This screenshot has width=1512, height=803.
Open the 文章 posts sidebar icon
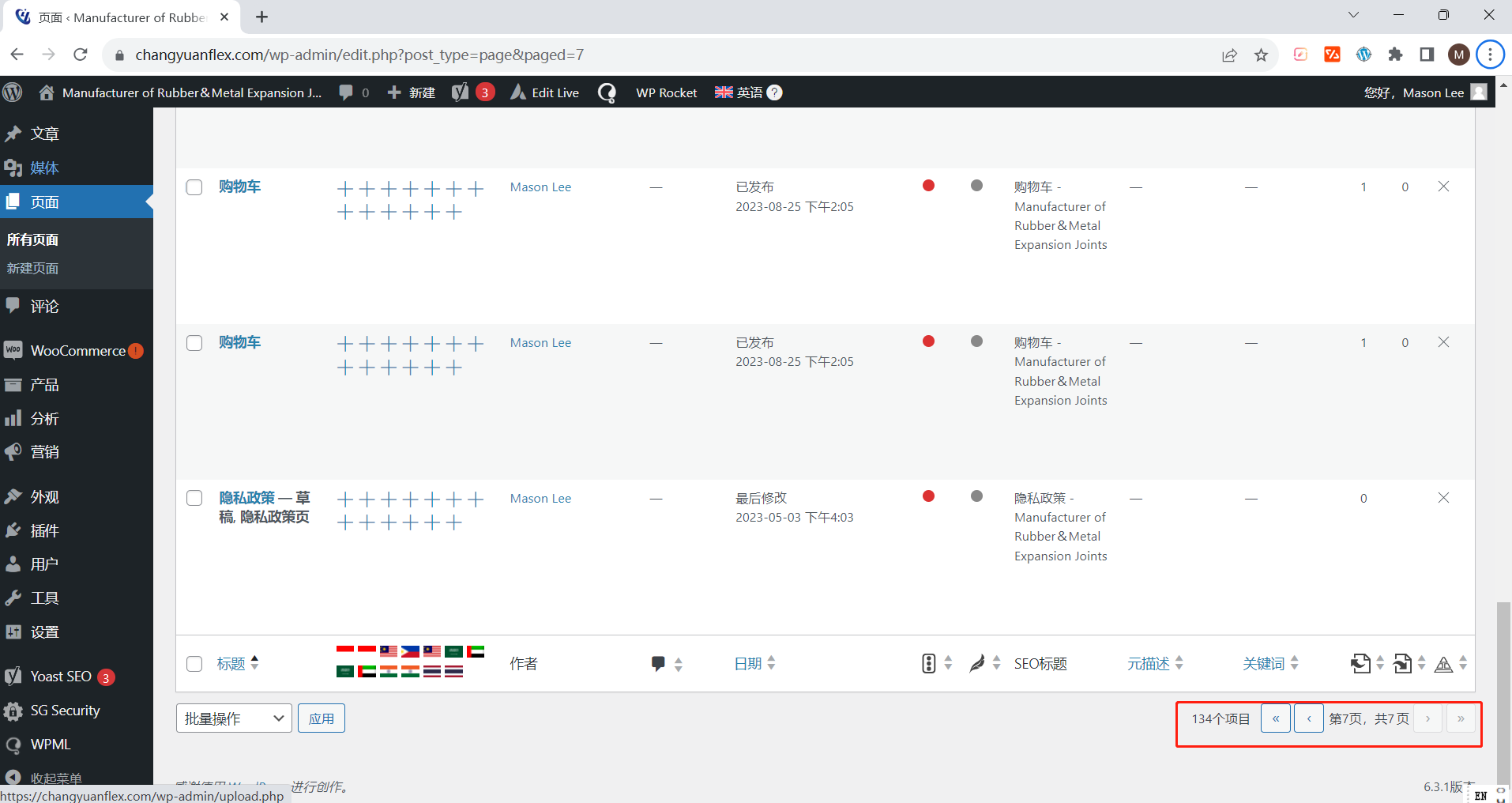(x=13, y=134)
